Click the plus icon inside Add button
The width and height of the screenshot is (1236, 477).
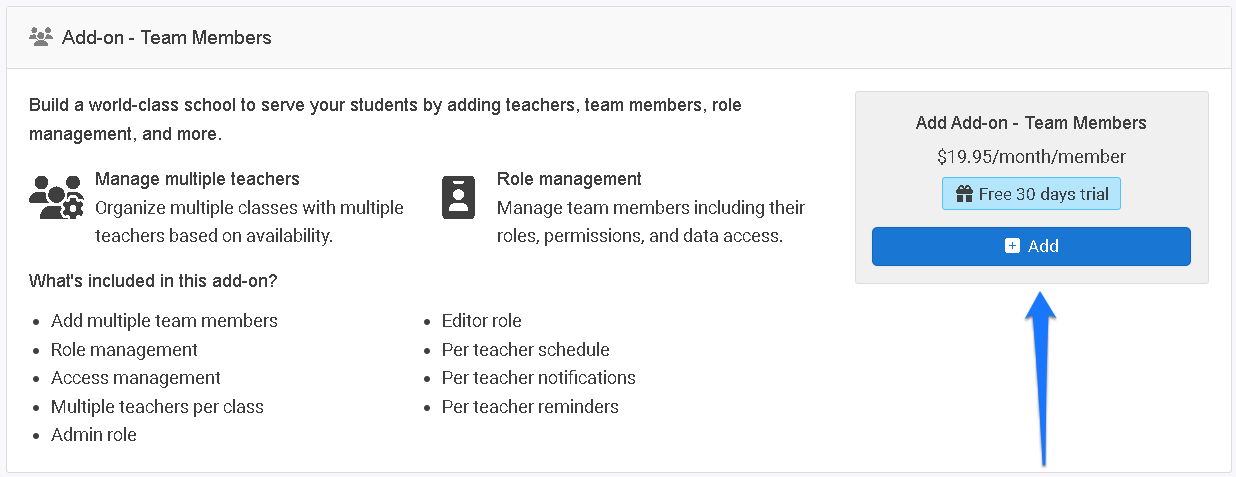pyautogui.click(x=1012, y=246)
